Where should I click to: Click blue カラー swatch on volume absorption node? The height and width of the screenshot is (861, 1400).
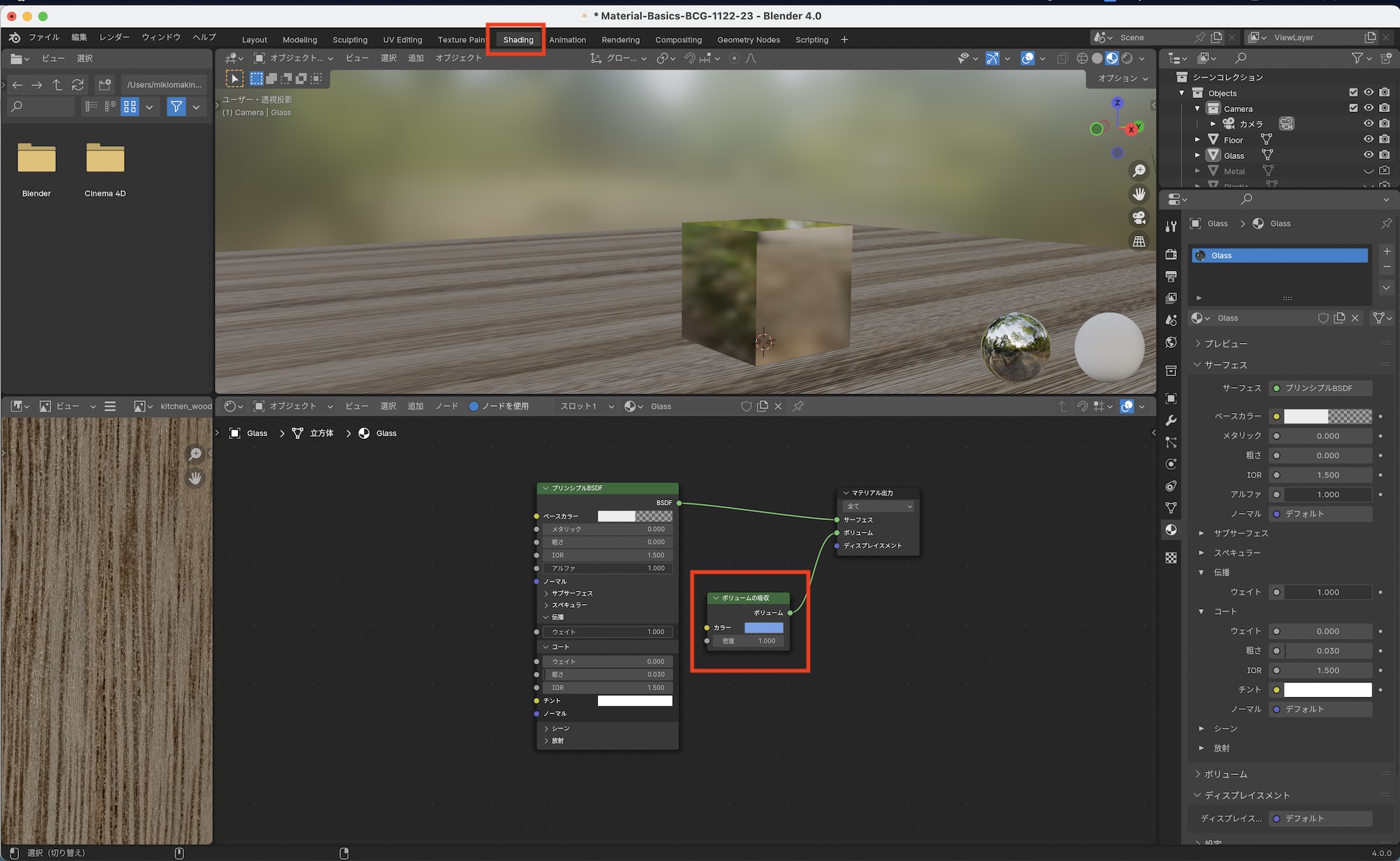[x=763, y=628]
